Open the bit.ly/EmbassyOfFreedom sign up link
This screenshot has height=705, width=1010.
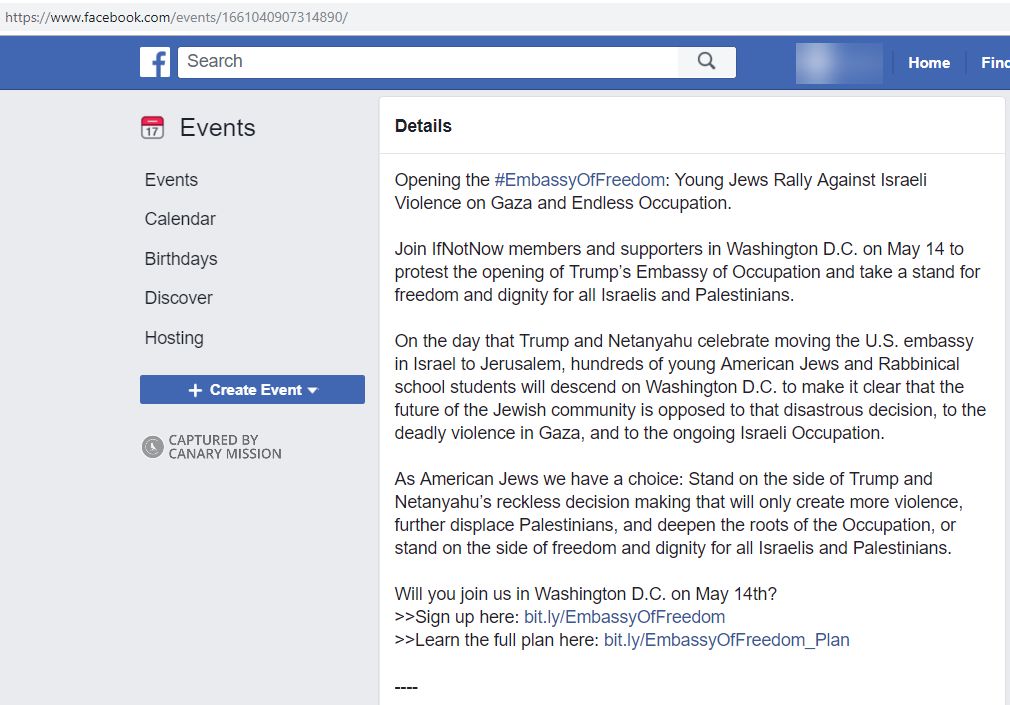624,617
